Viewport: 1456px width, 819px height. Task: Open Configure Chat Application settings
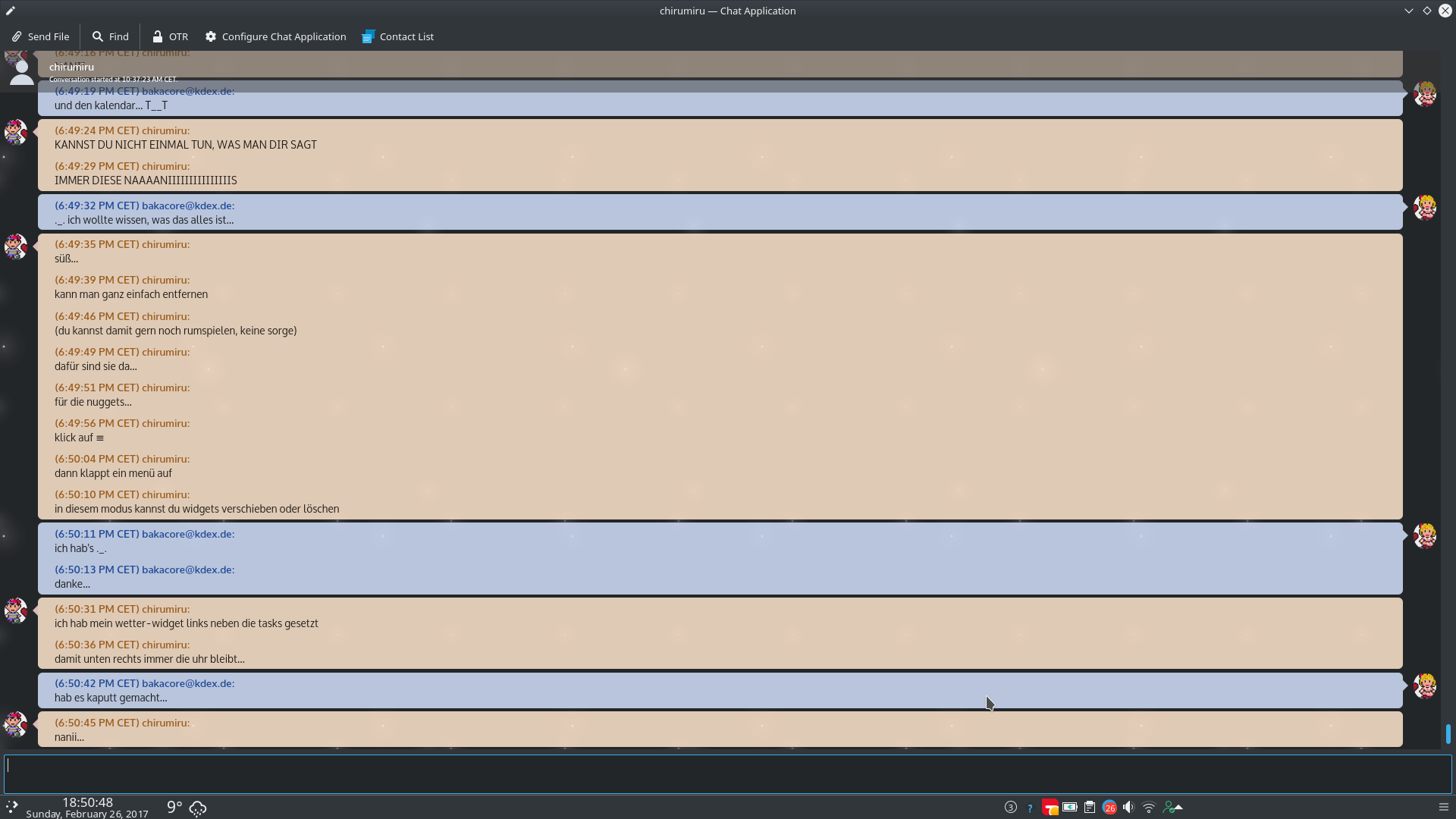point(275,36)
